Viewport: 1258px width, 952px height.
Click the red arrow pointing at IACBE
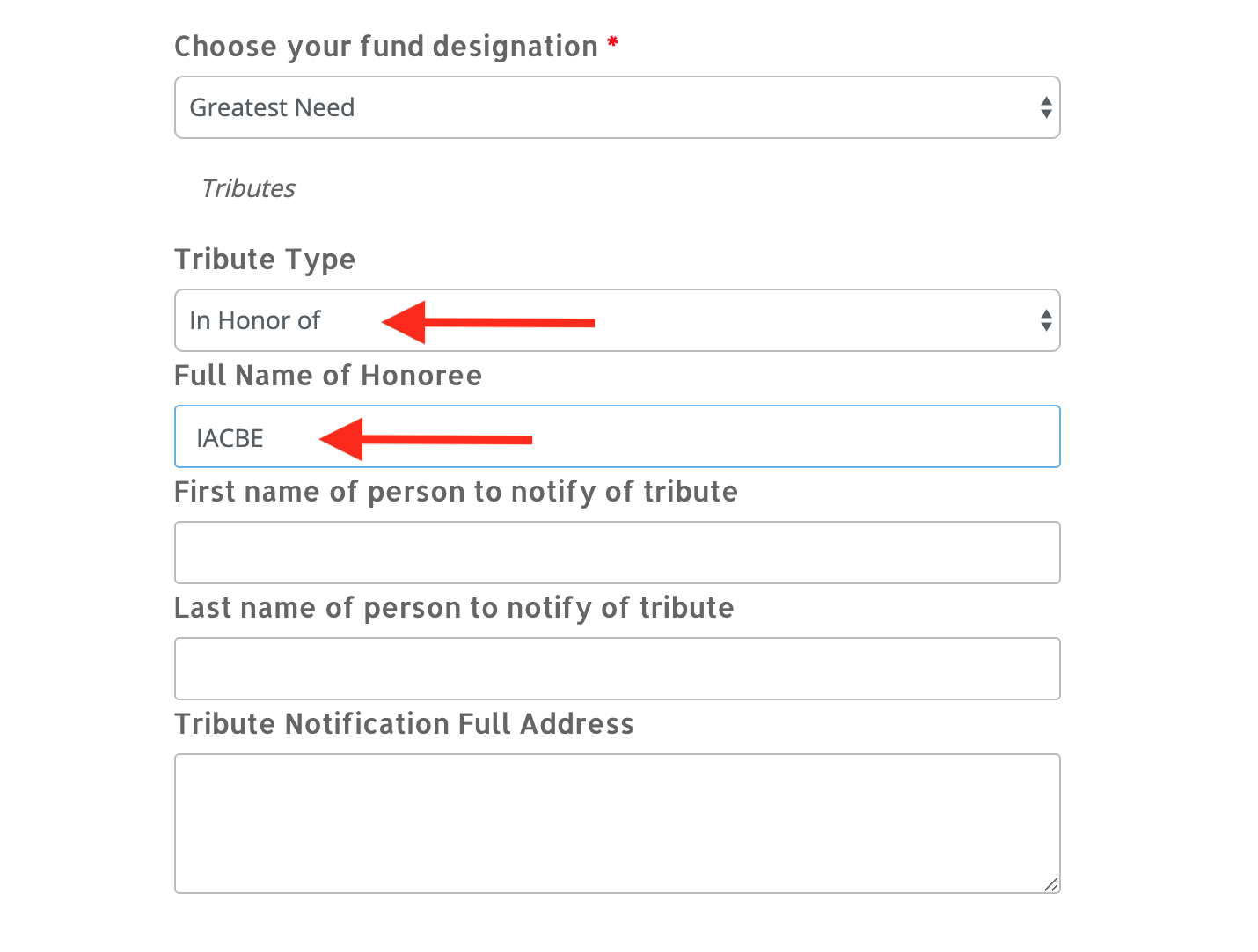[x=426, y=439]
